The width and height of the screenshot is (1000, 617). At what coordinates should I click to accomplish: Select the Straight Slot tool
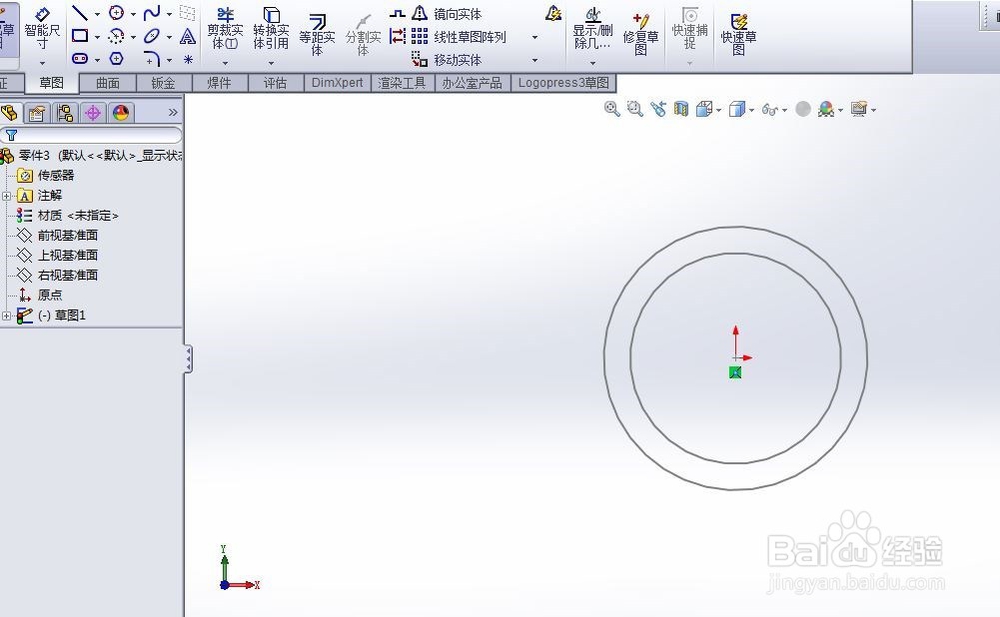pos(80,59)
